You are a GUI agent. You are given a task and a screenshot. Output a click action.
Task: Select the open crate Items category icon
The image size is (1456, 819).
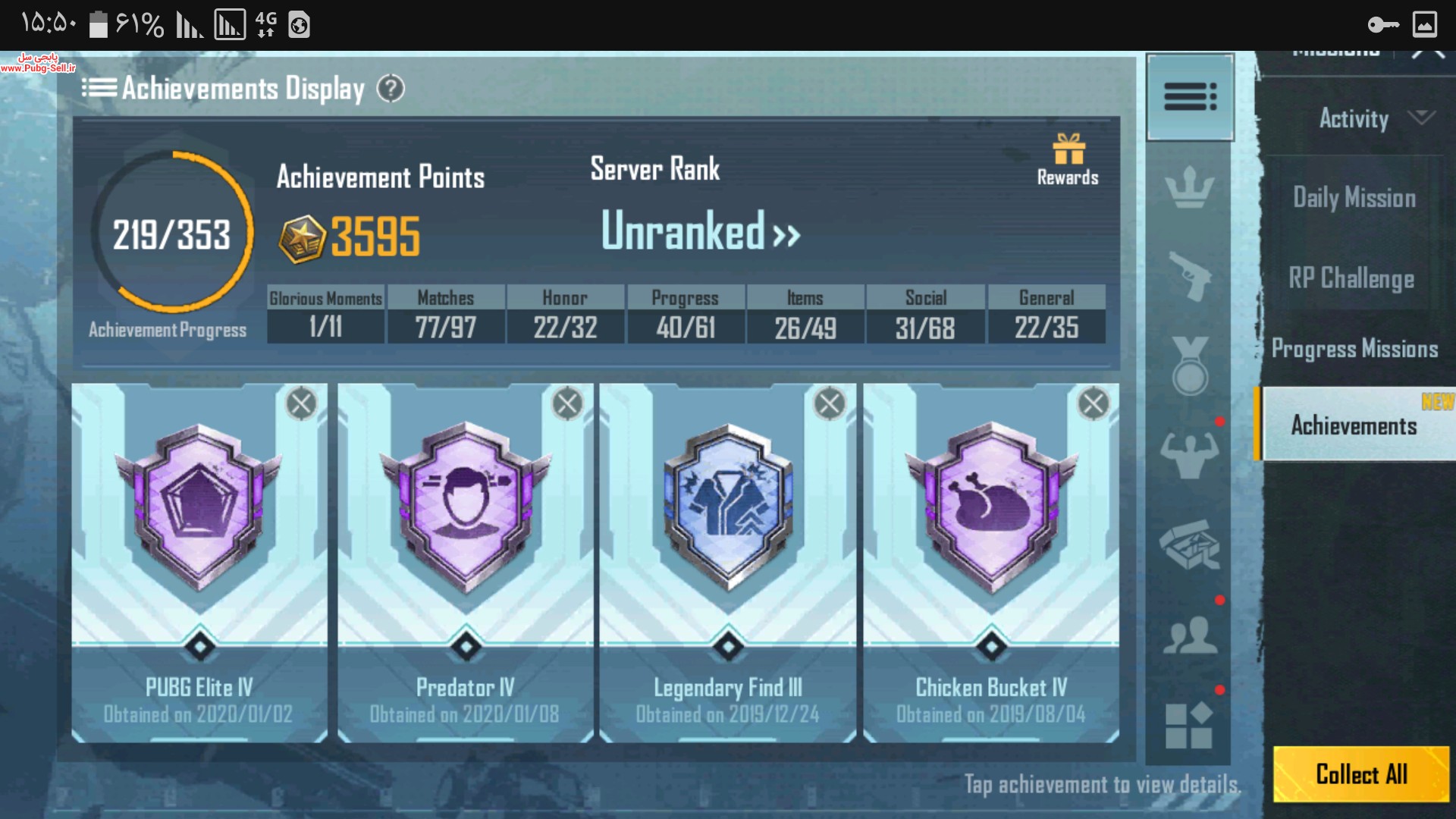point(1190,544)
